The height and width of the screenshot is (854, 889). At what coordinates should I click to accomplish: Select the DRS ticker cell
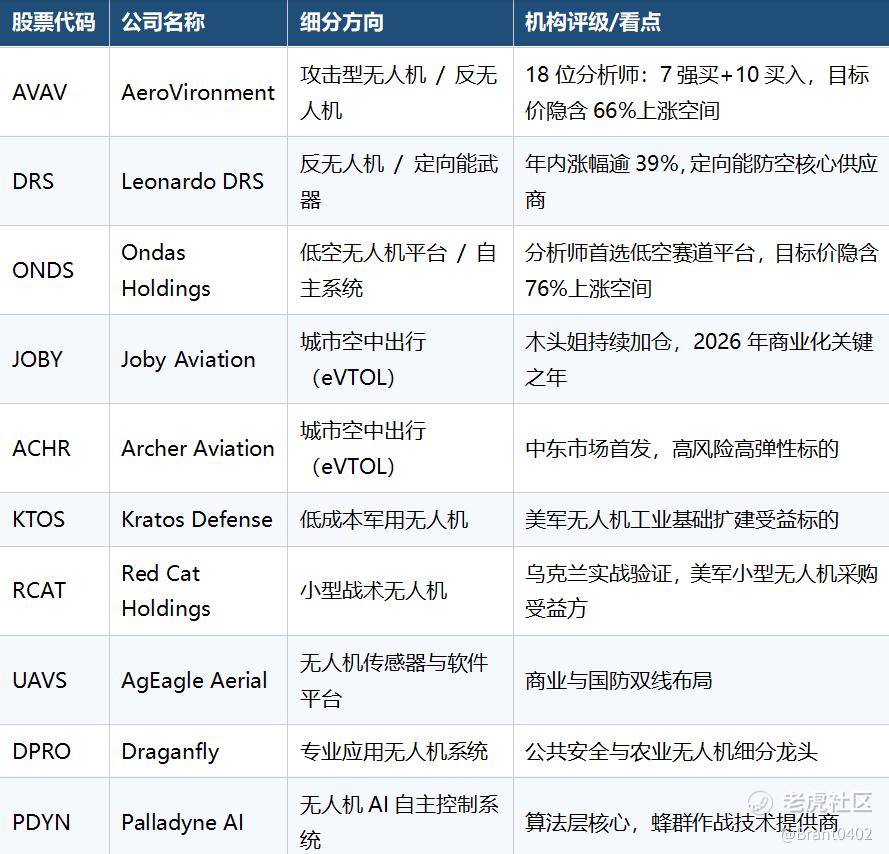54,181
